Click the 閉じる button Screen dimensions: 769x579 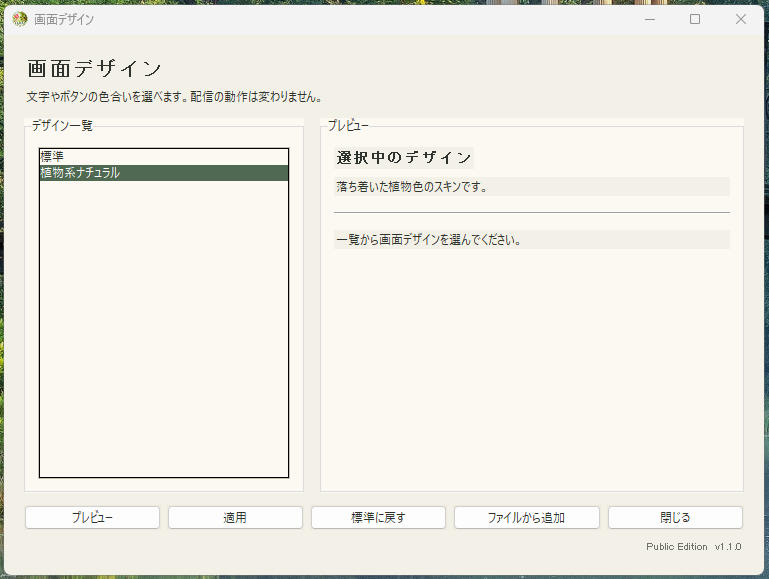(x=675, y=517)
